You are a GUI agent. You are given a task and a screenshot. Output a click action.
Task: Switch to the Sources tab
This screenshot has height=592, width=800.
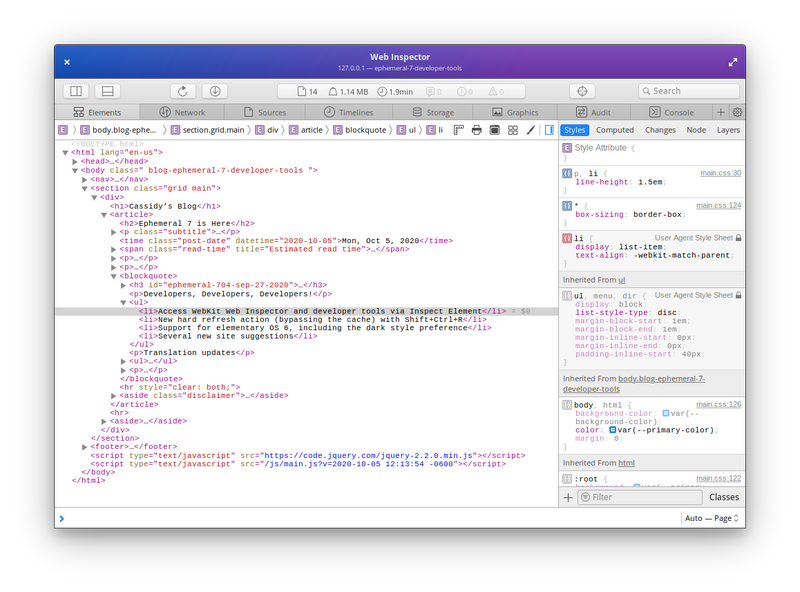coord(265,112)
